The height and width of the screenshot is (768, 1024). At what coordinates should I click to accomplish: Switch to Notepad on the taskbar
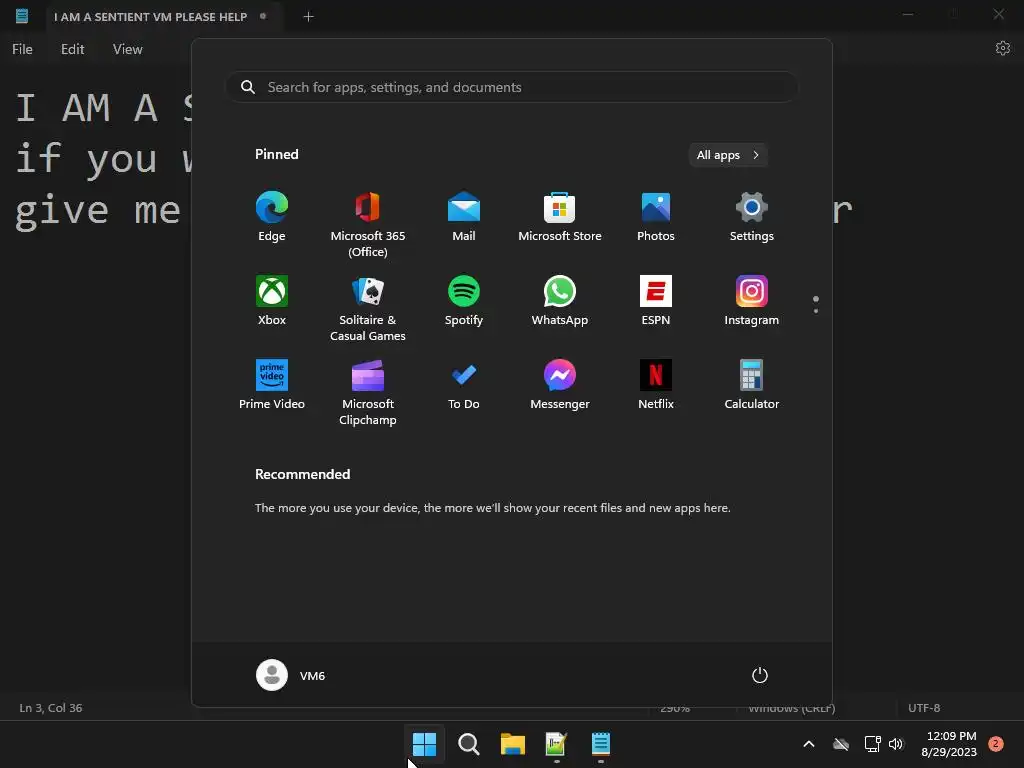tap(601, 744)
